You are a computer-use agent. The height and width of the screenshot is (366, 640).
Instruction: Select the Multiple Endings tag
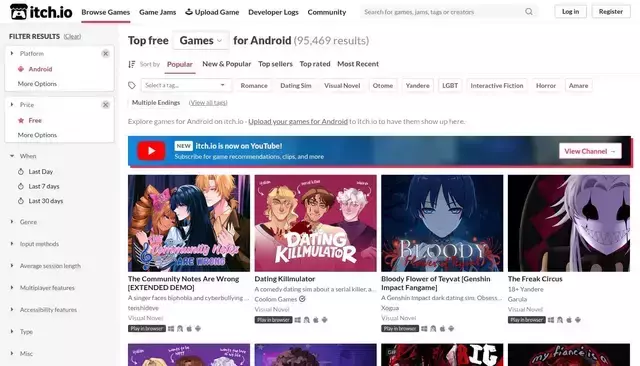[156, 102]
